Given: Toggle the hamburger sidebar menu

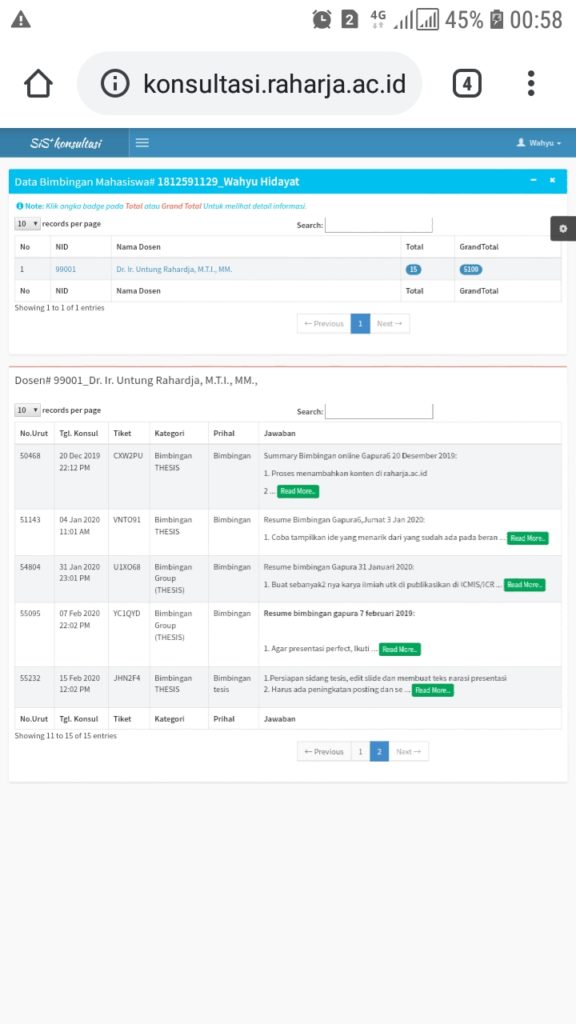Looking at the screenshot, I should click(142, 143).
